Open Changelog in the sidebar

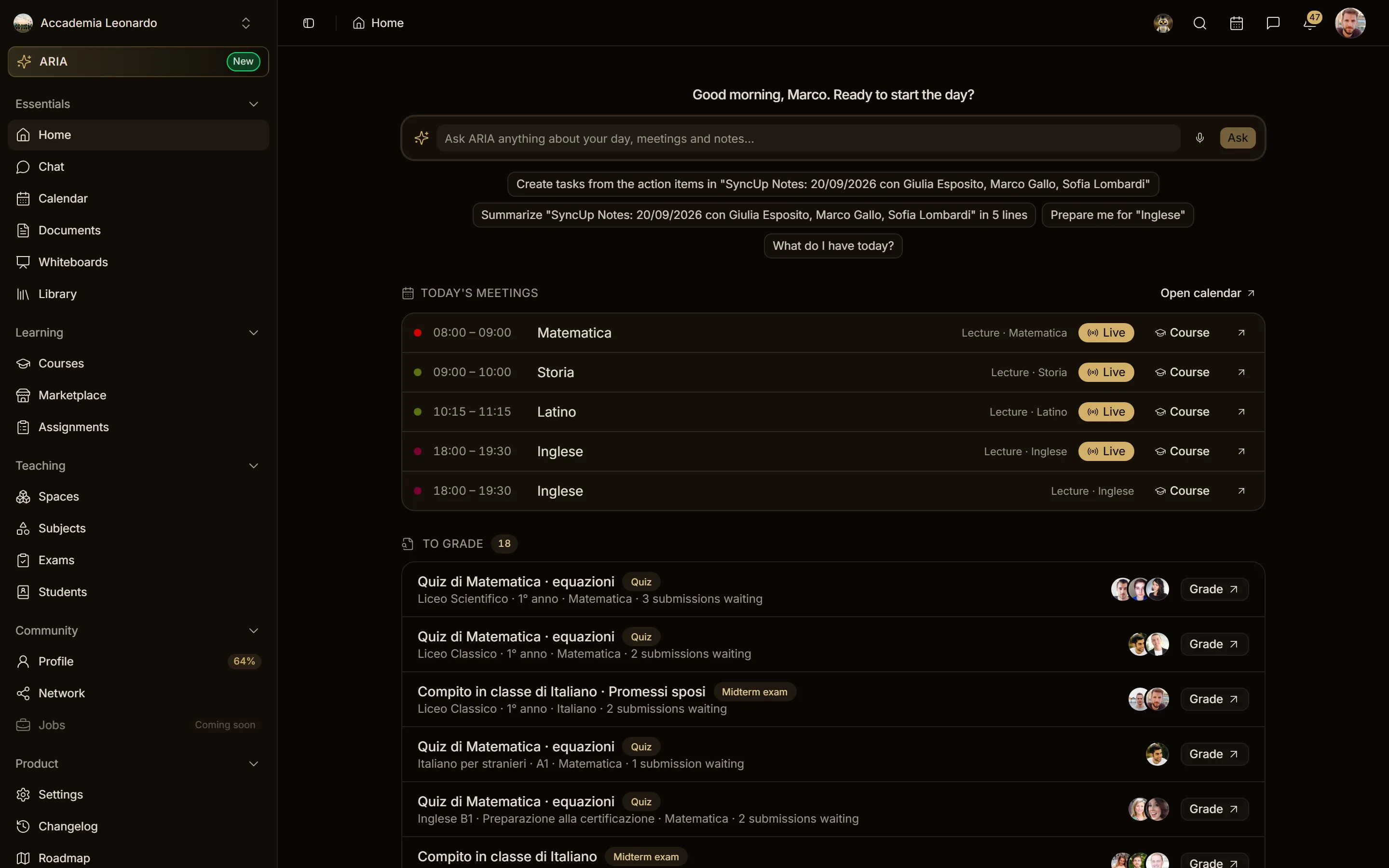(138, 826)
